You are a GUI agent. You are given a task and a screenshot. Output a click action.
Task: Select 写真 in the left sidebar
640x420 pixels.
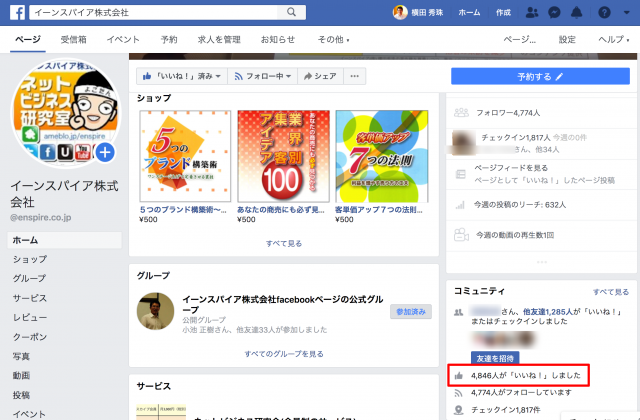pos(21,356)
